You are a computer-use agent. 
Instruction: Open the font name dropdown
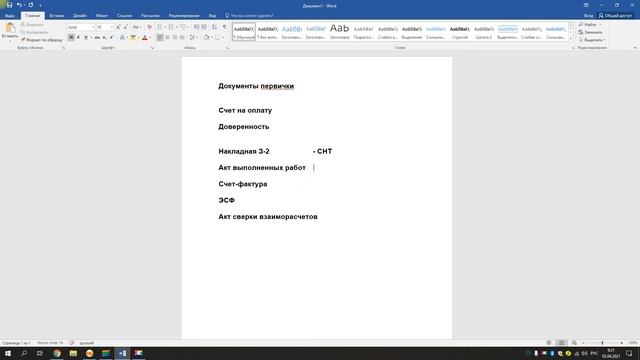93,27
